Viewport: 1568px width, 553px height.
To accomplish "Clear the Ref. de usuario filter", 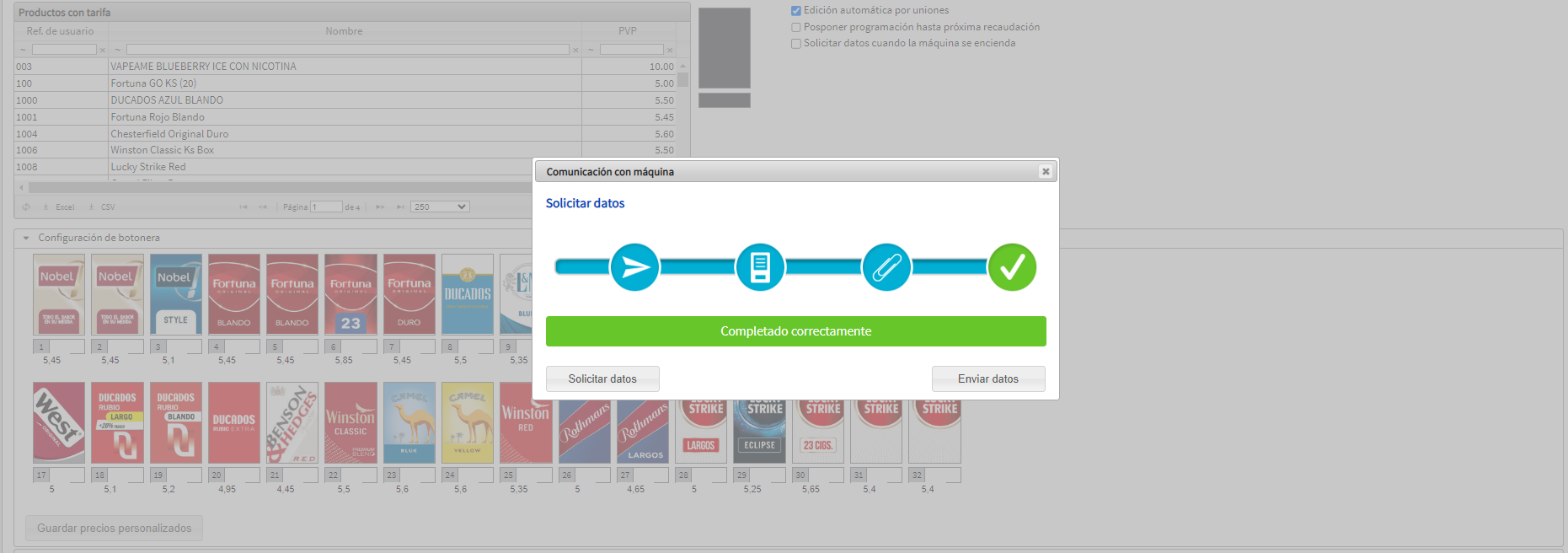I will 103,50.
